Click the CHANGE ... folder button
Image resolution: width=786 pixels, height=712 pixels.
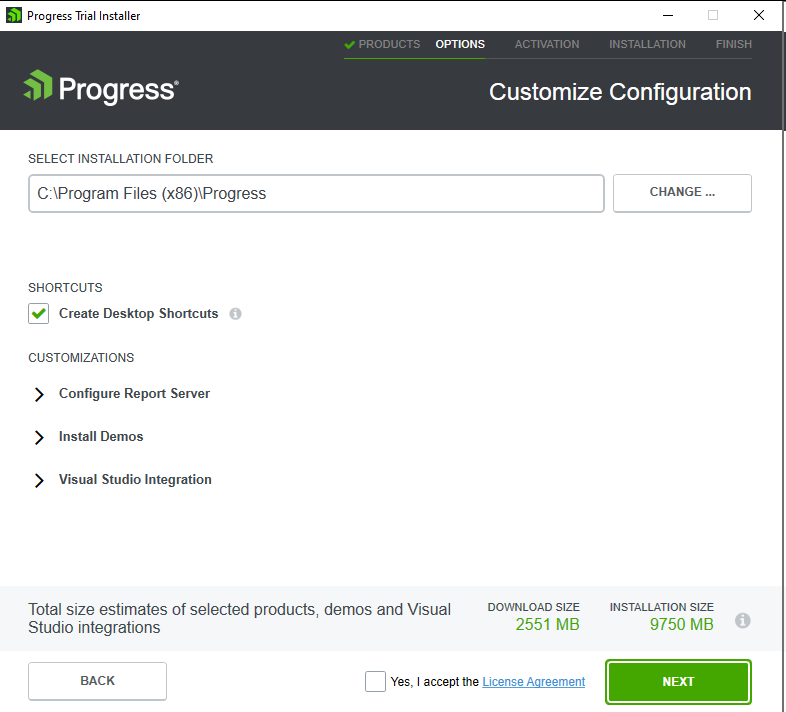click(682, 193)
